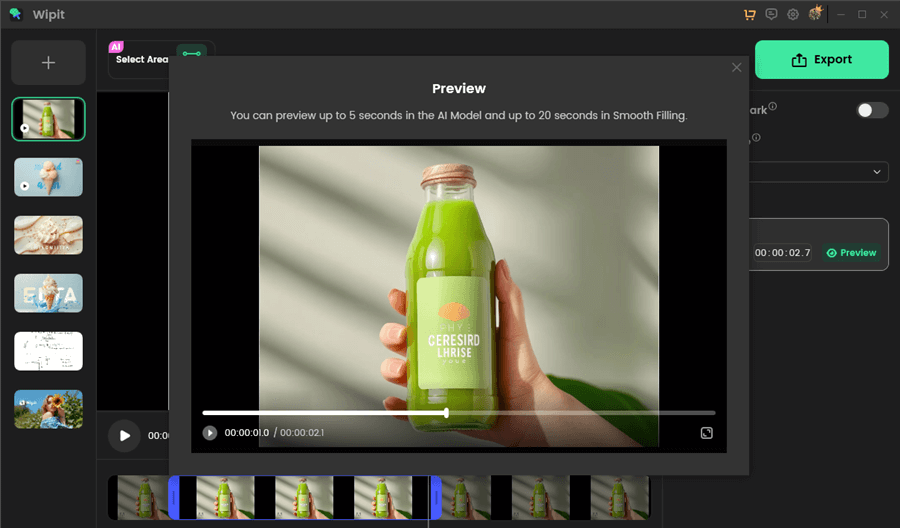The height and width of the screenshot is (528, 900).
Task: Click the total duration 00:00:02.1 text
Action: [302, 433]
